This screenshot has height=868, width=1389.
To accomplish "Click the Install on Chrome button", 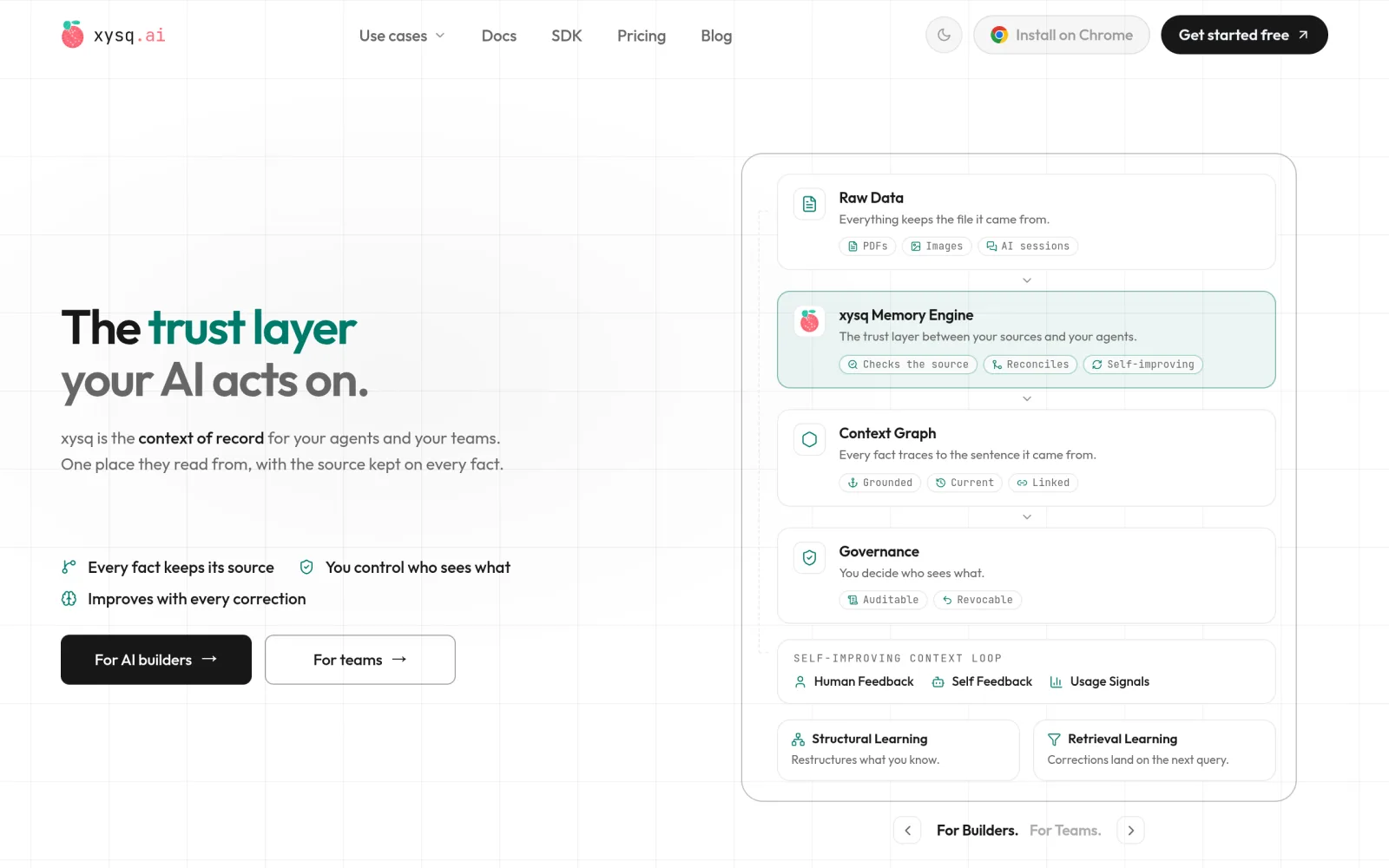I will pyautogui.click(x=1062, y=35).
